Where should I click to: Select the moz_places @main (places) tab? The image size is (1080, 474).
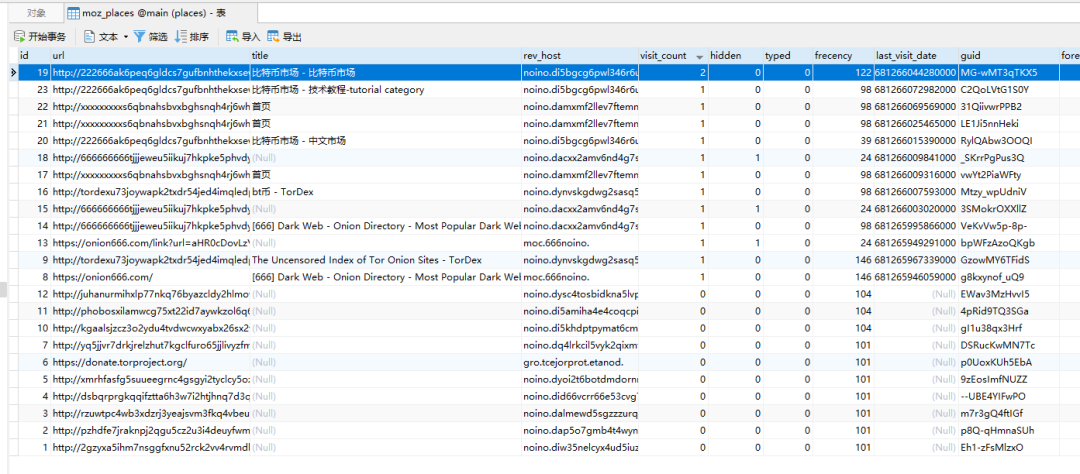[160, 13]
